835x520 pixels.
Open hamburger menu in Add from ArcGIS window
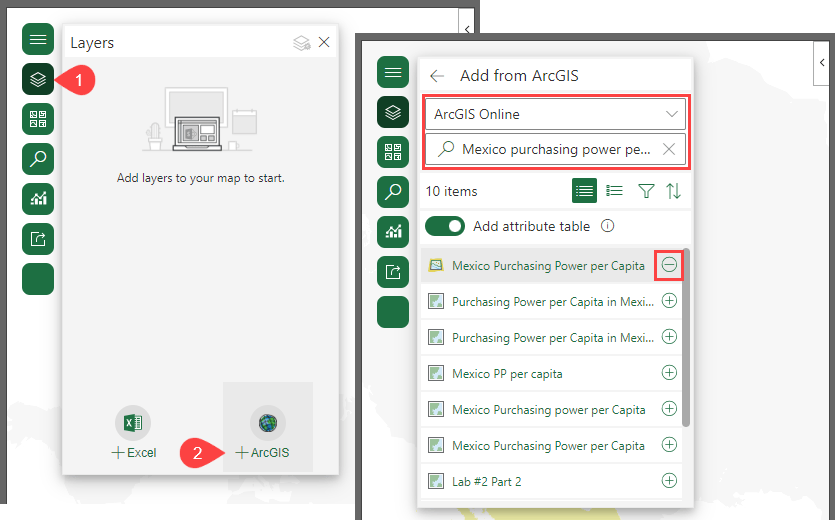click(393, 72)
